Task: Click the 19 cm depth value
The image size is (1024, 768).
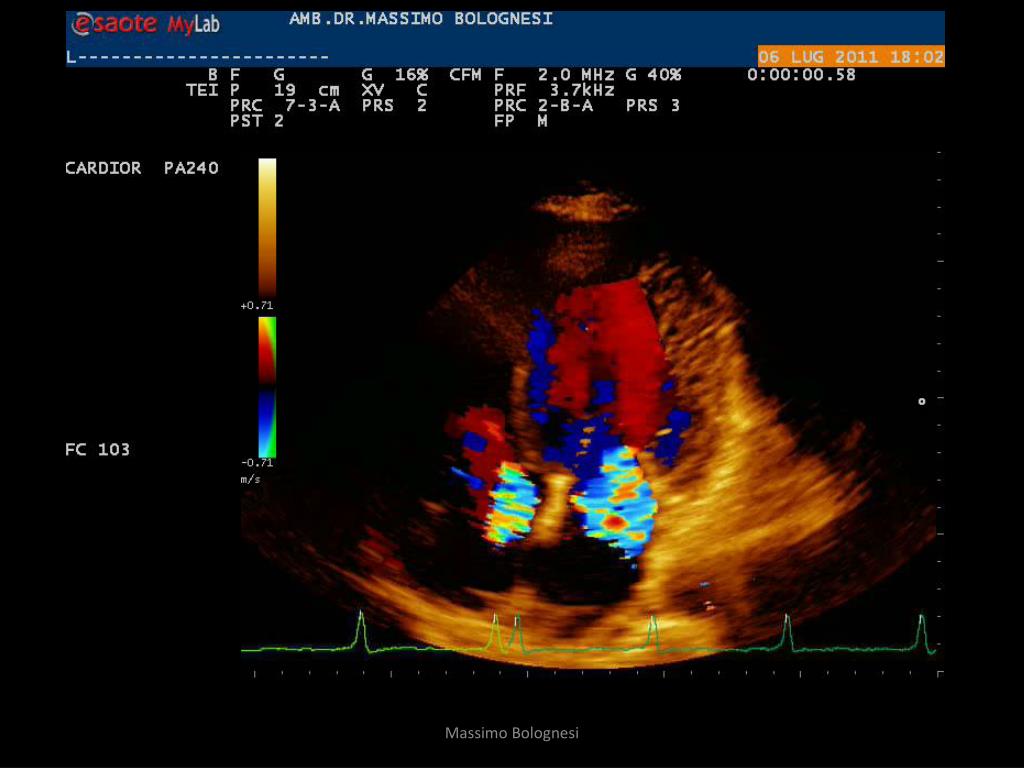Action: tap(306, 90)
